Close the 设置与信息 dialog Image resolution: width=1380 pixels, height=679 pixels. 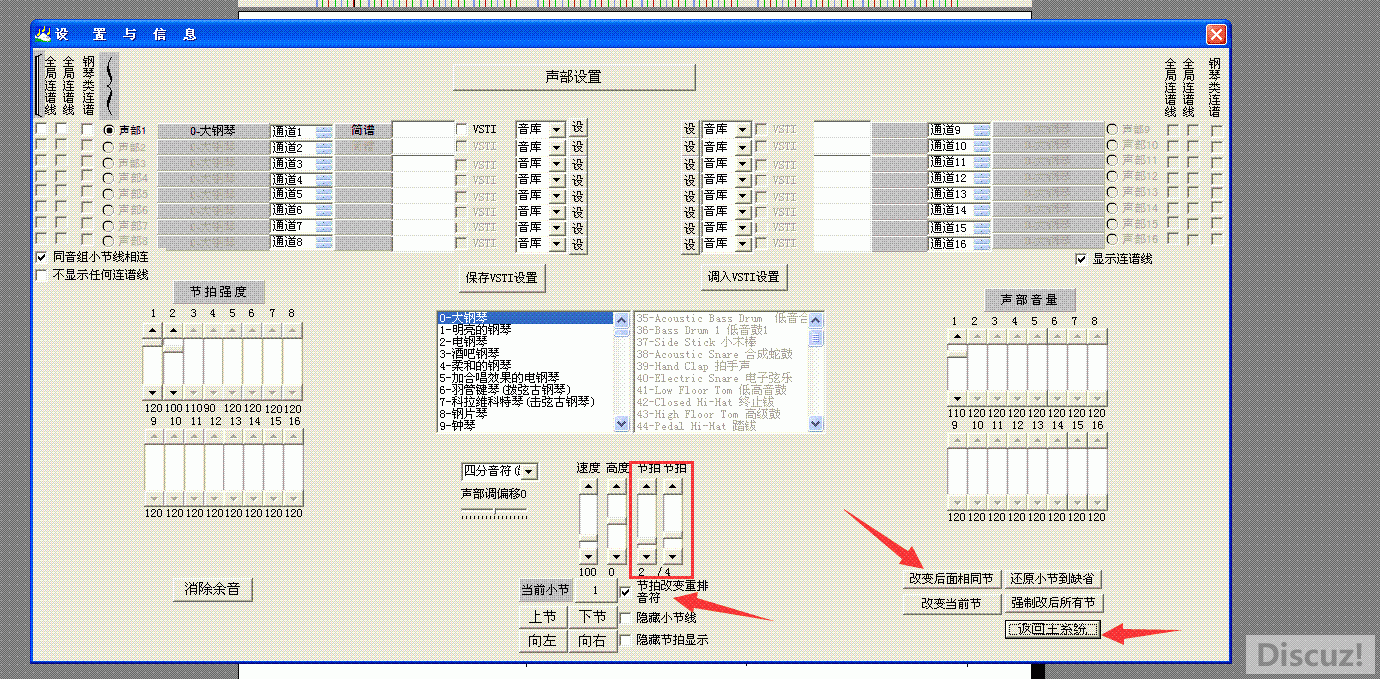tap(1216, 34)
